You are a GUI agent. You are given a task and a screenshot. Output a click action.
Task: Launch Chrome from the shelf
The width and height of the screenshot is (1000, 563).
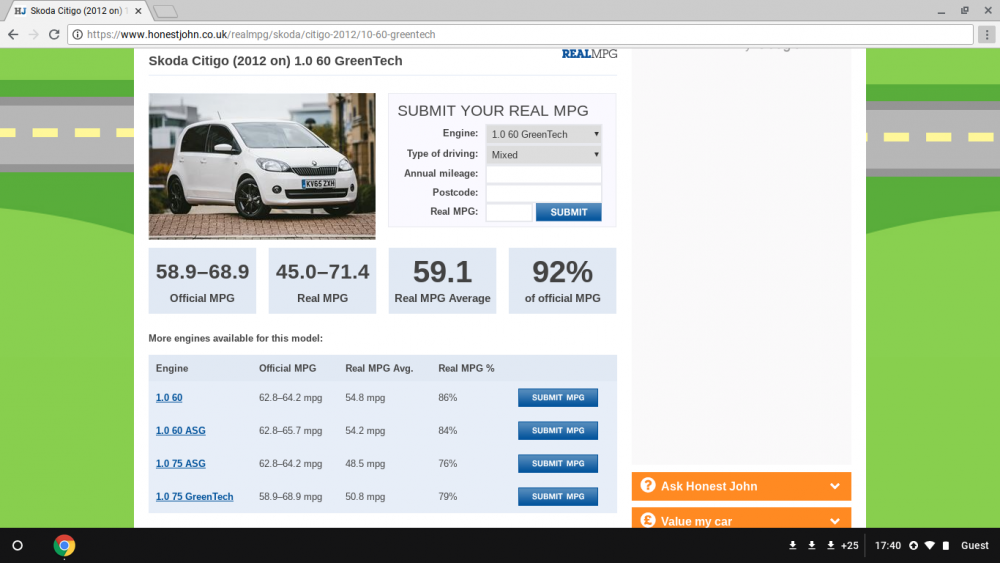64,546
